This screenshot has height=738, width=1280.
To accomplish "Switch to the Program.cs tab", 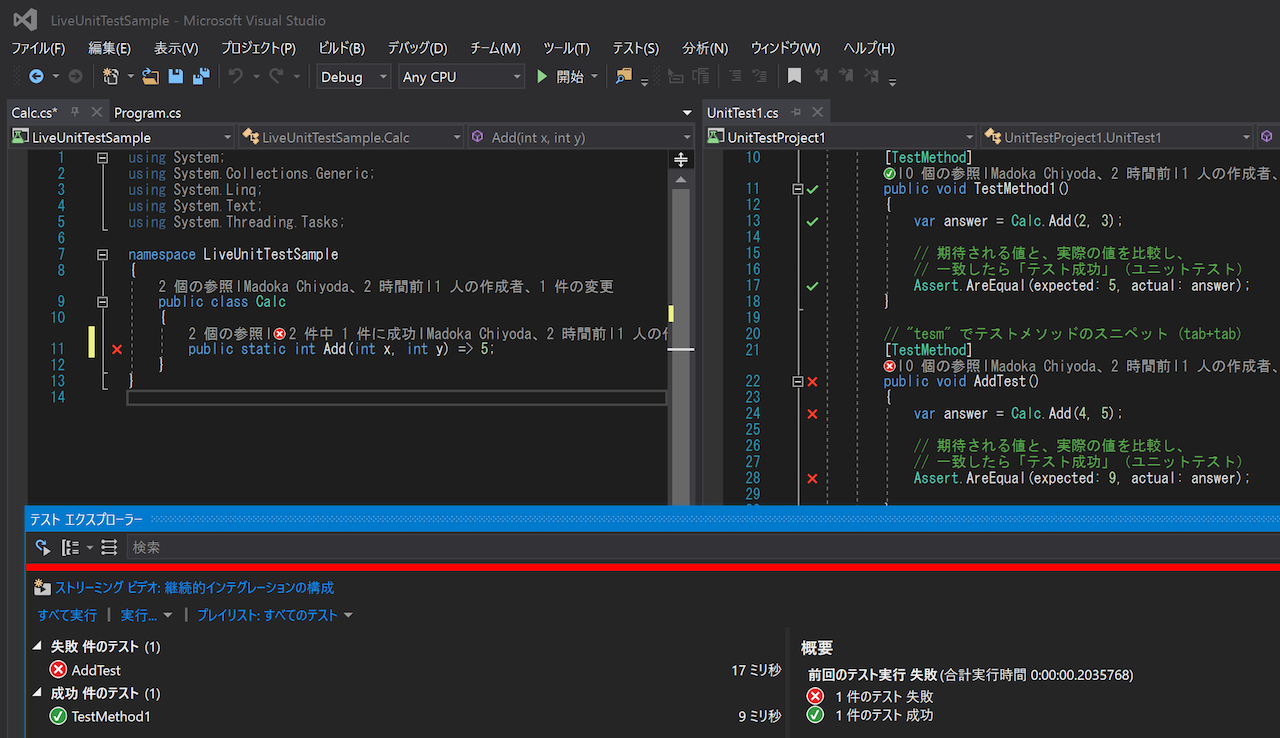I will pyautogui.click(x=148, y=113).
